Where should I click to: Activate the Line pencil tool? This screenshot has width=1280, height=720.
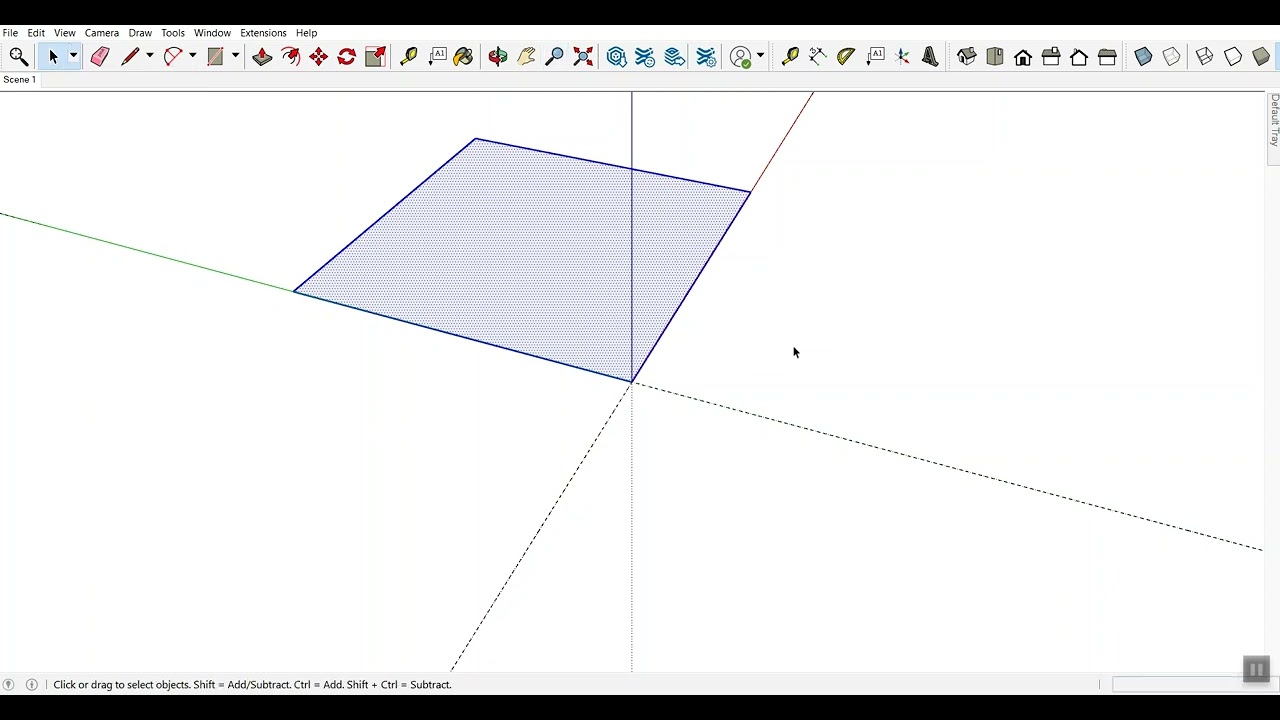(130, 57)
